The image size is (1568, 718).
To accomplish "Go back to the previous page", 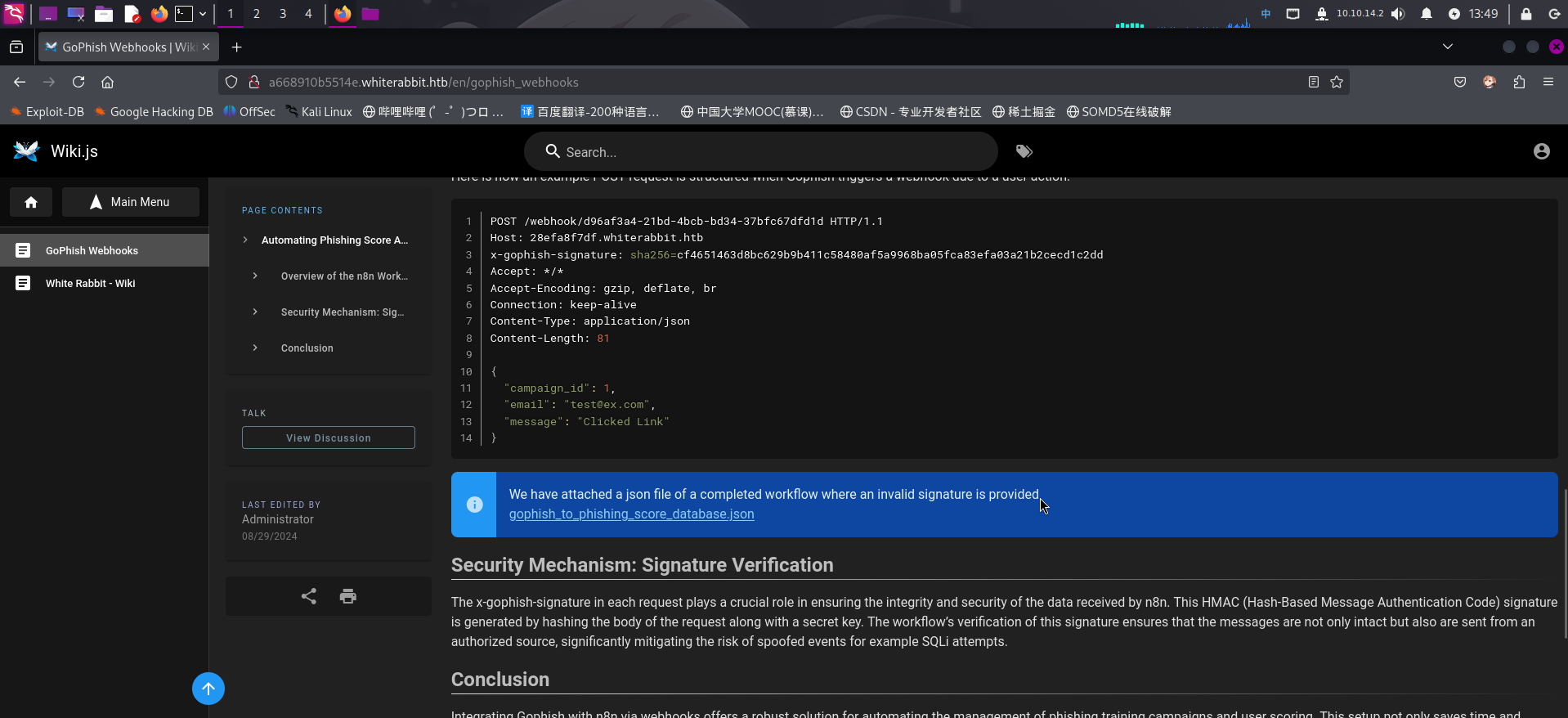I will click(20, 82).
